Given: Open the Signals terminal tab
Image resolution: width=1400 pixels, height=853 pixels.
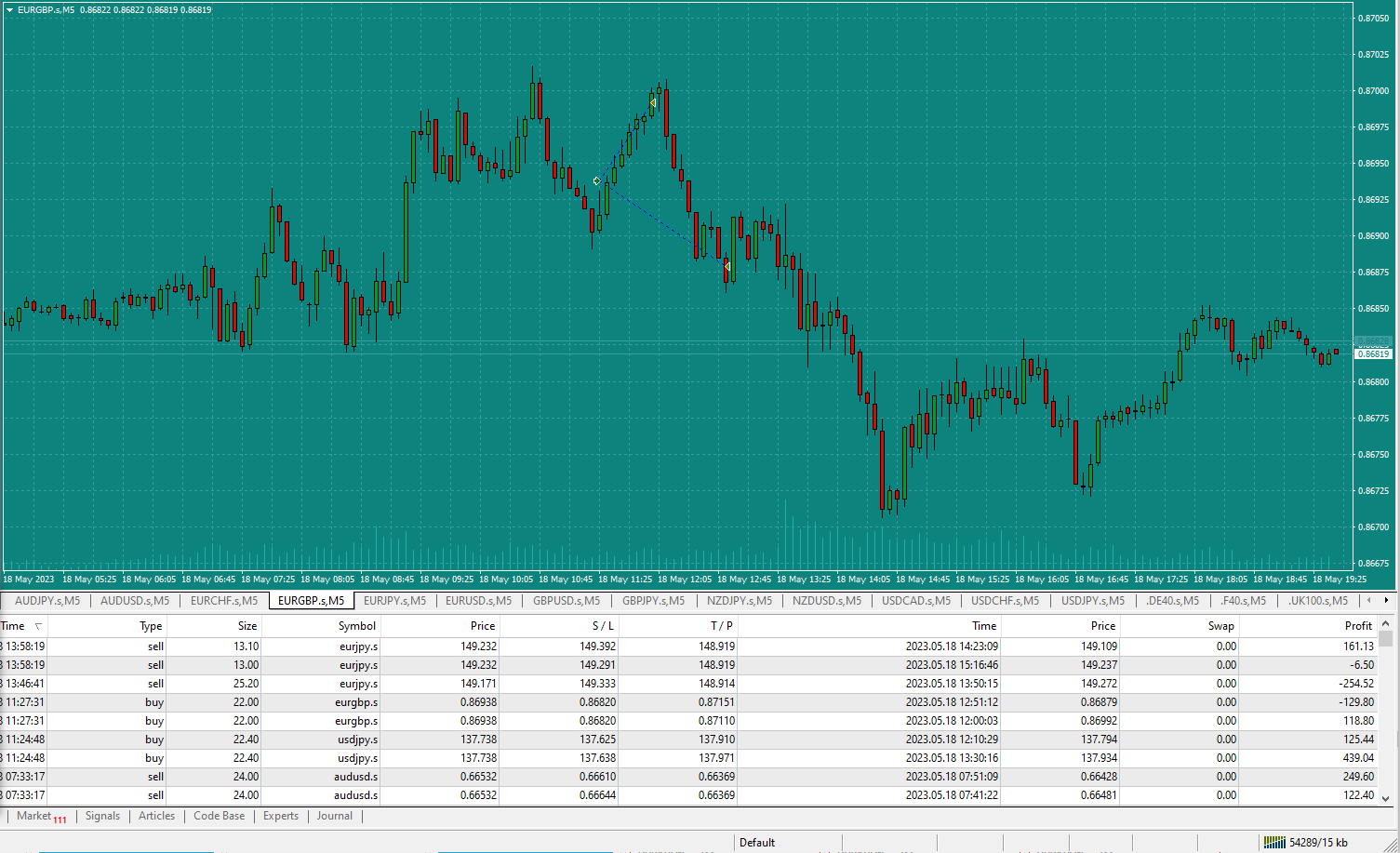Looking at the screenshot, I should click(102, 816).
